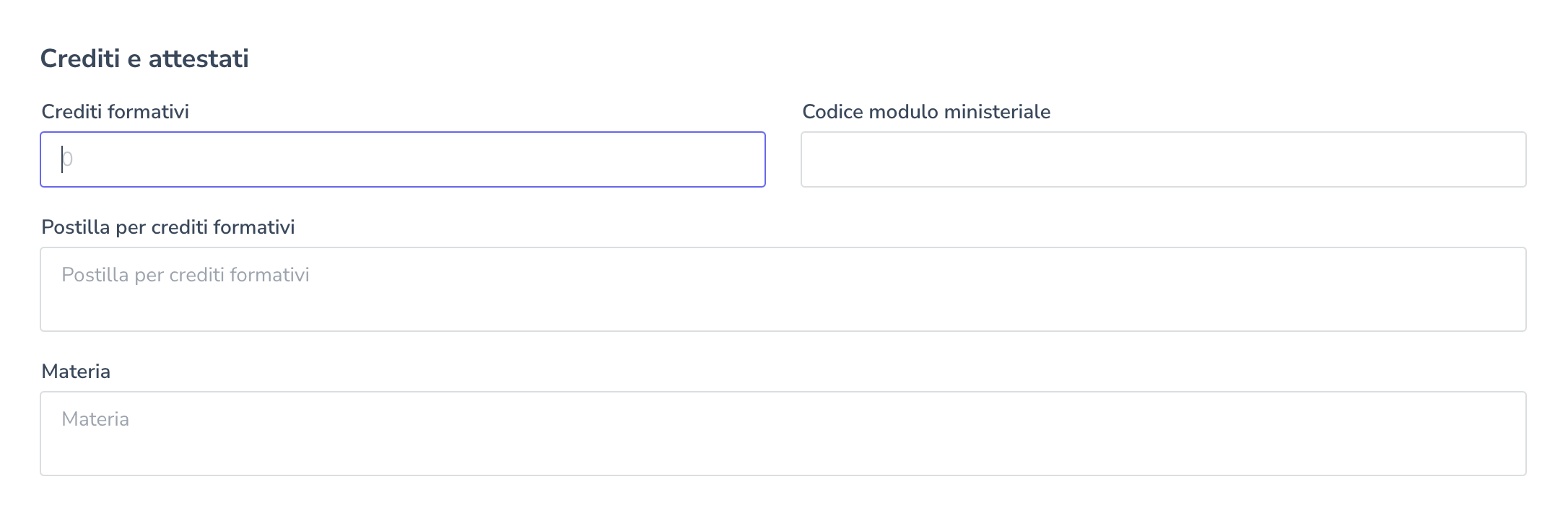
Task: Click the "Codice modulo ministeriale" label
Action: (926, 112)
